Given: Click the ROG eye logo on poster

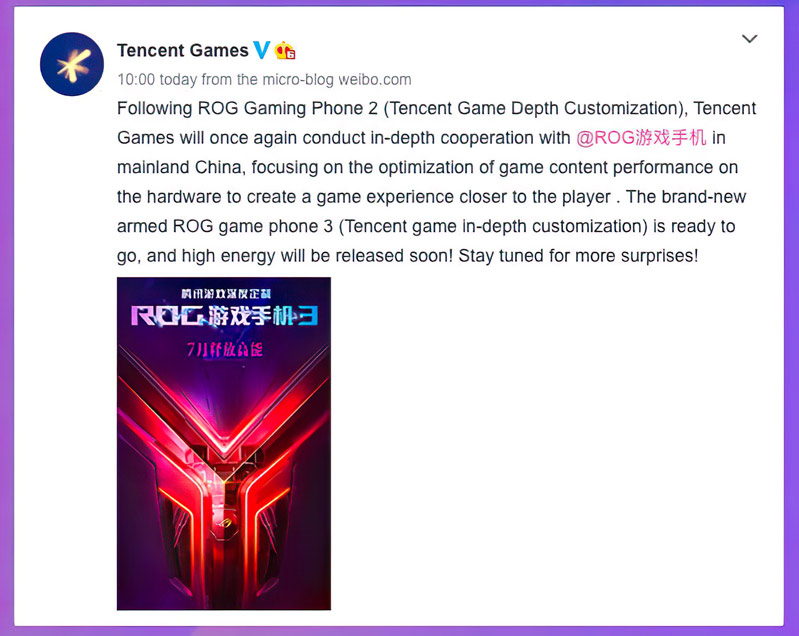Looking at the screenshot, I should tap(224, 522).
